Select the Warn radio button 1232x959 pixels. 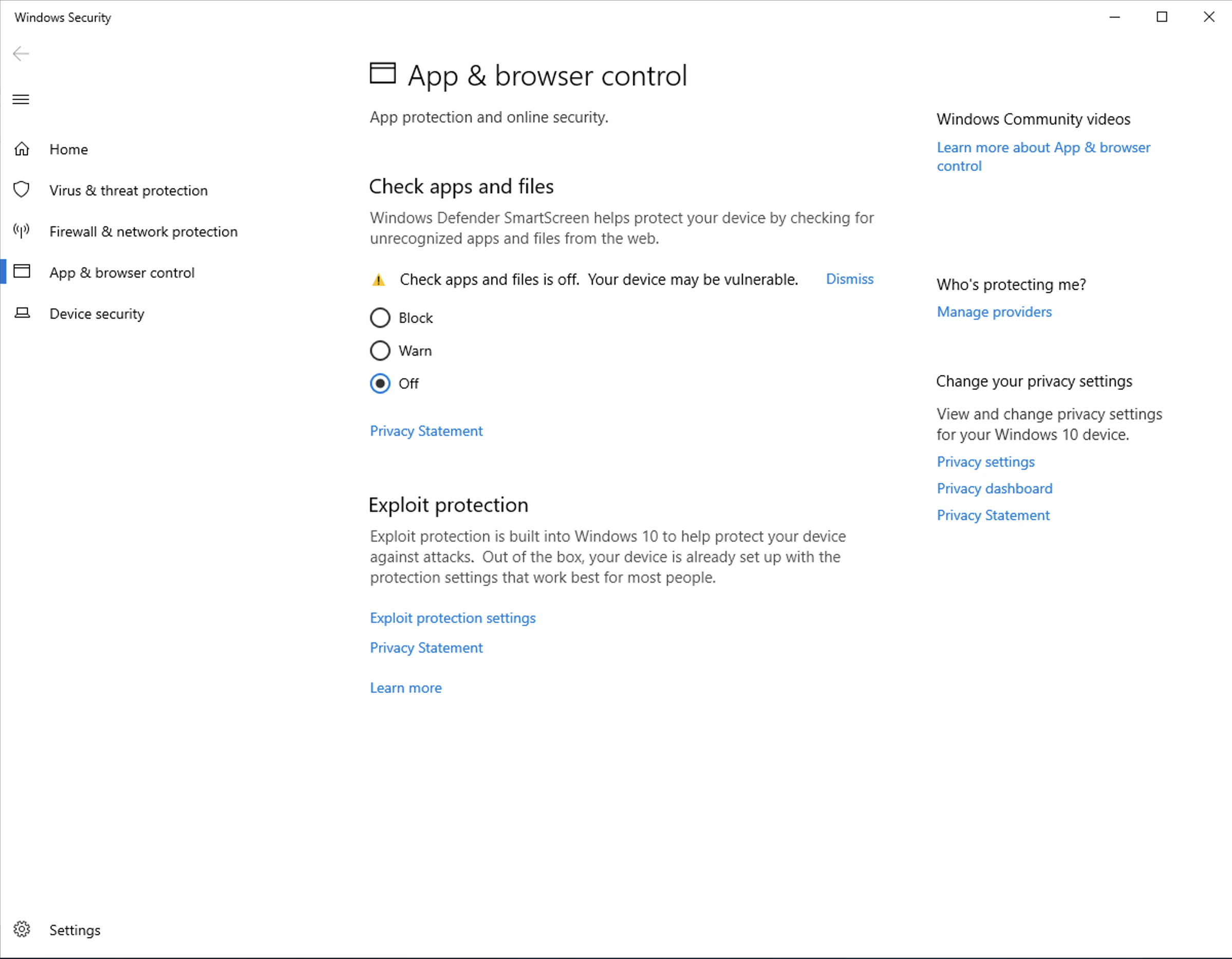tap(380, 351)
